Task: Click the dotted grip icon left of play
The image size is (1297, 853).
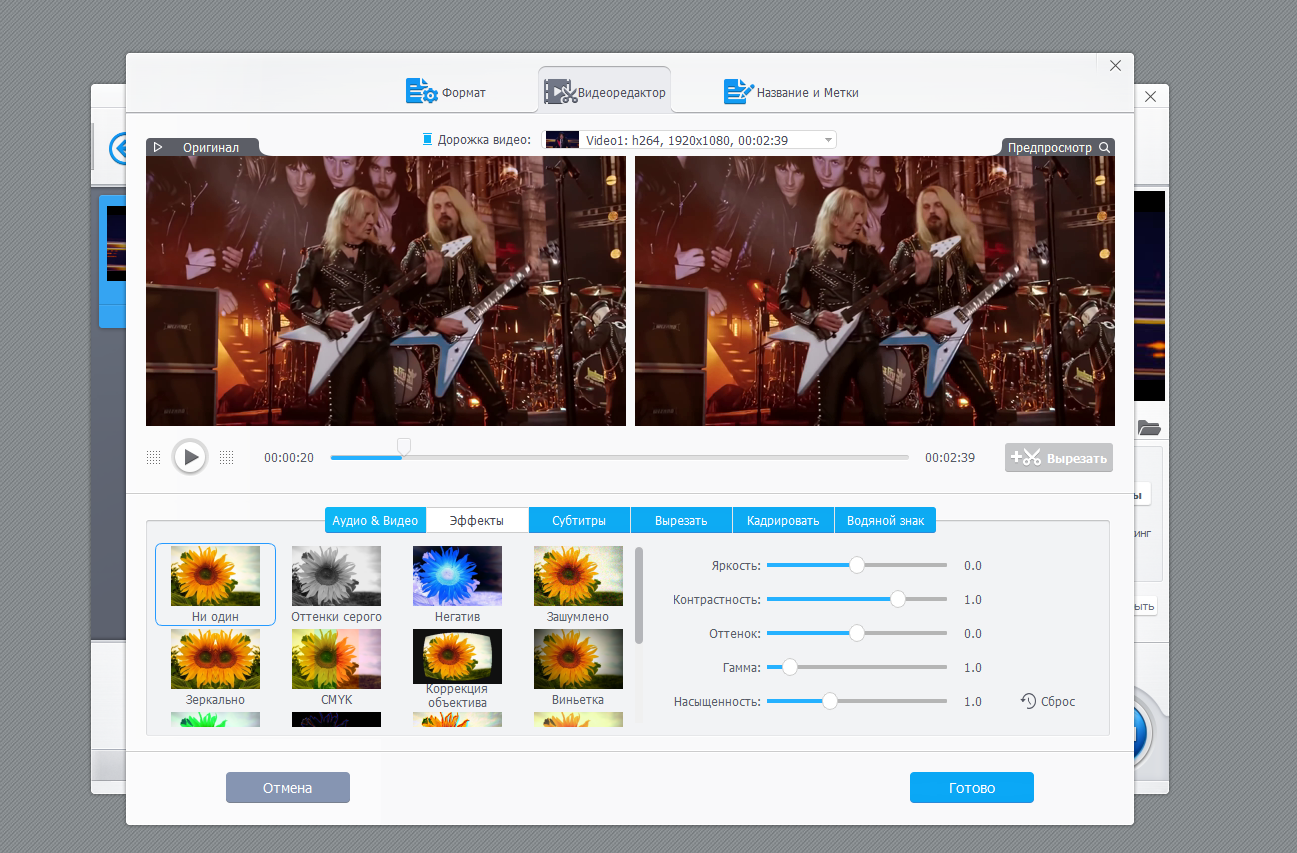Action: coord(153,457)
